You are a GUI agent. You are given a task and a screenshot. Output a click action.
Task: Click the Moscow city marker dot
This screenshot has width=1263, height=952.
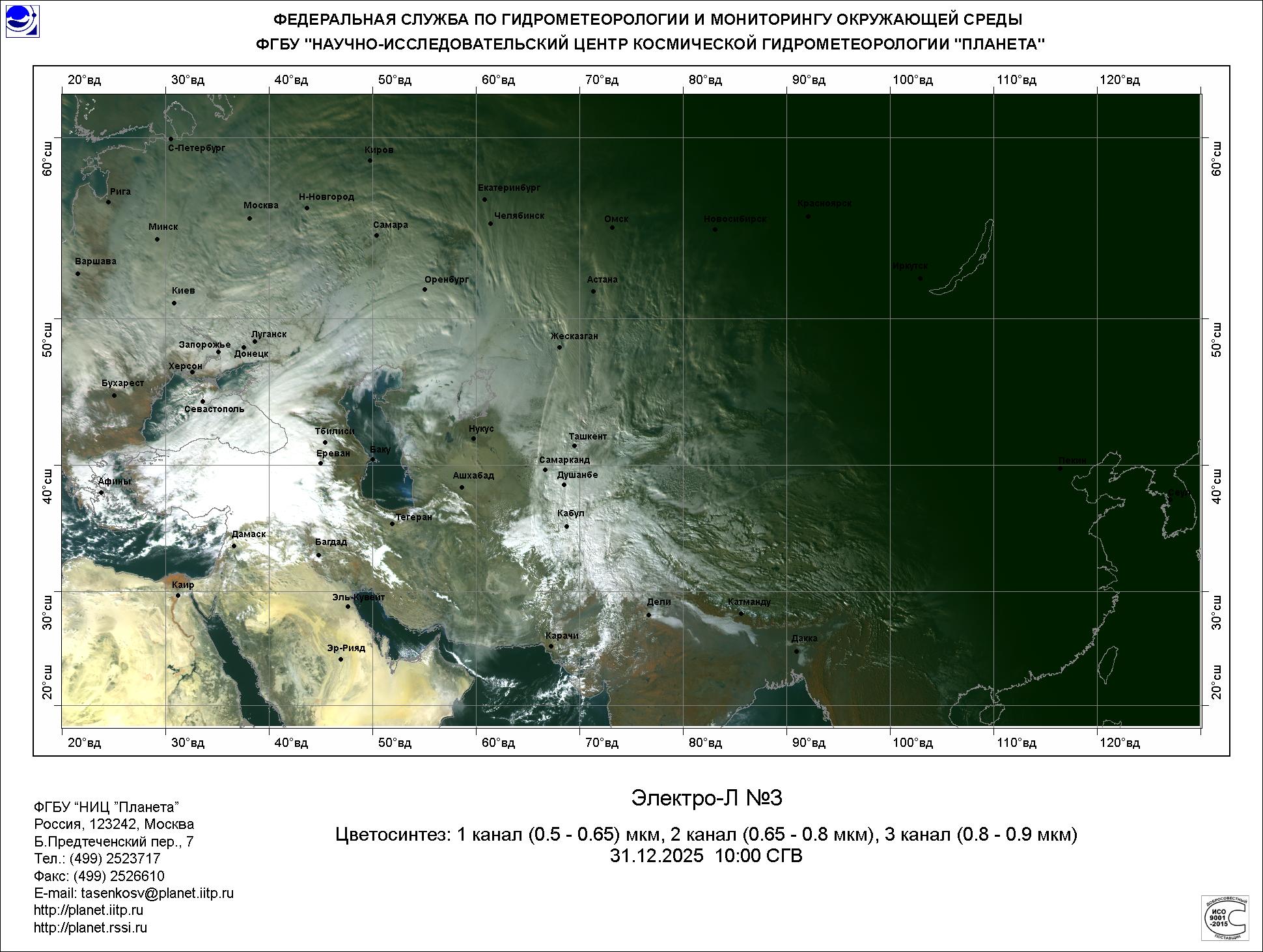(249, 218)
